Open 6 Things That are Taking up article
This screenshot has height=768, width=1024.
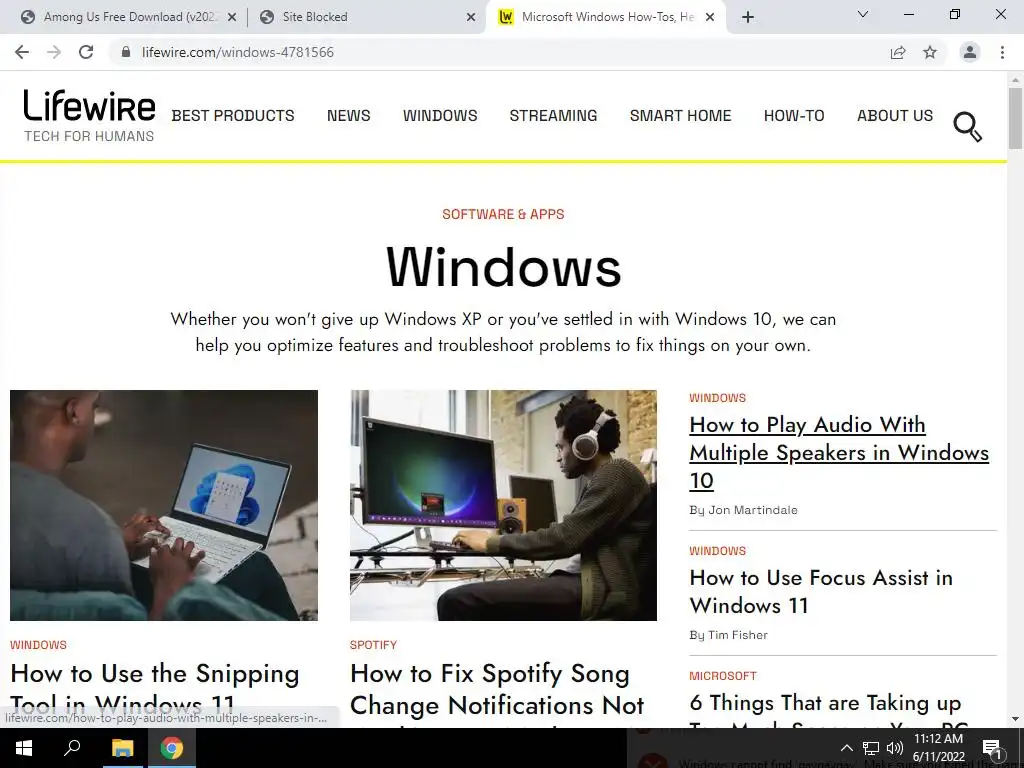click(x=825, y=703)
